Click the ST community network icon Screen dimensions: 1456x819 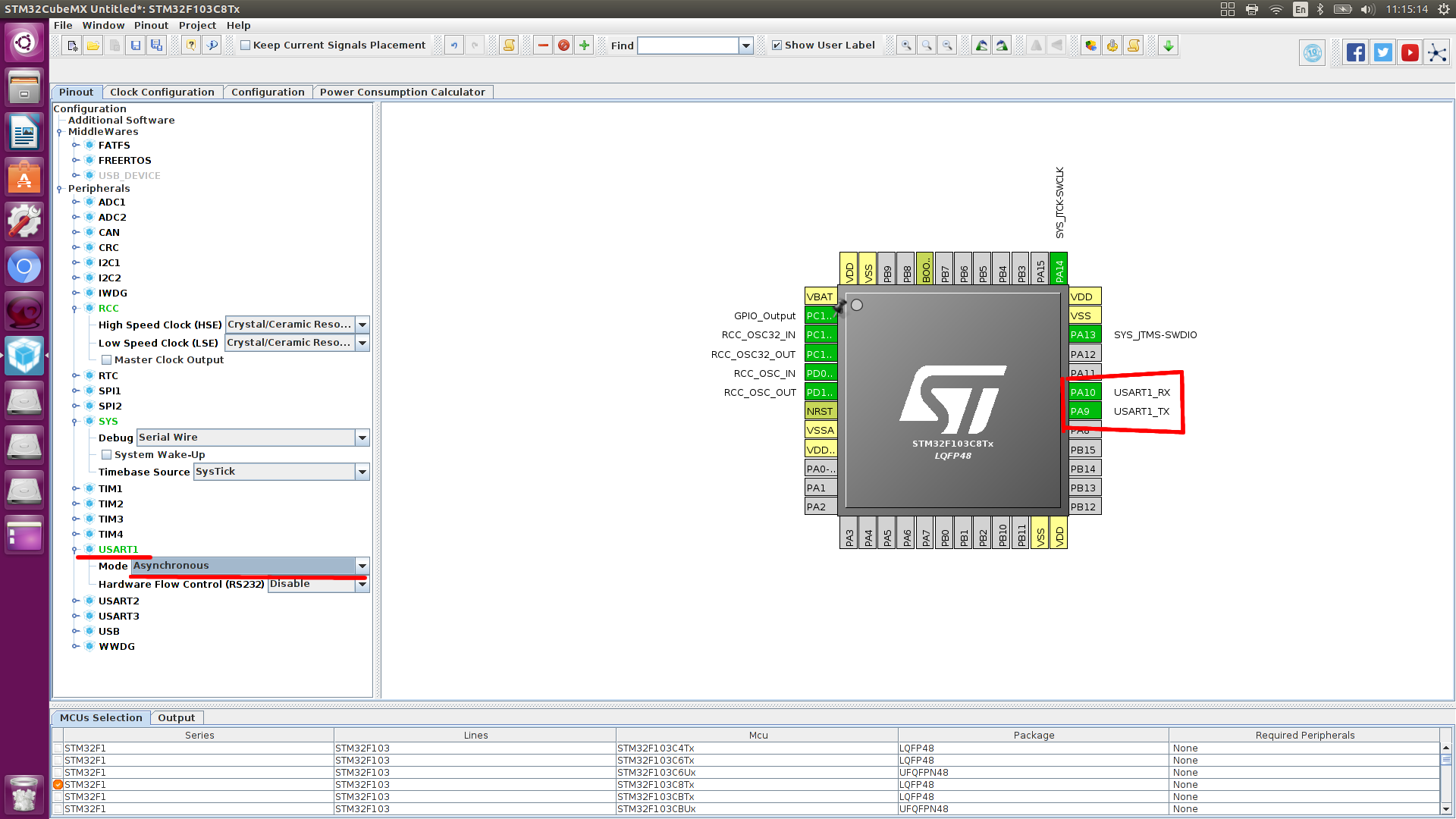tap(1437, 52)
